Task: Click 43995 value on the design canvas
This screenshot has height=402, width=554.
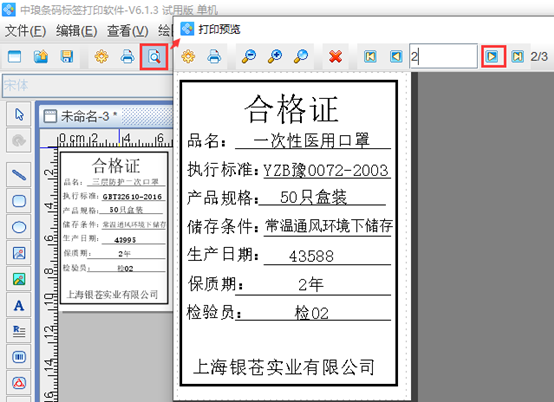Action: [125, 240]
